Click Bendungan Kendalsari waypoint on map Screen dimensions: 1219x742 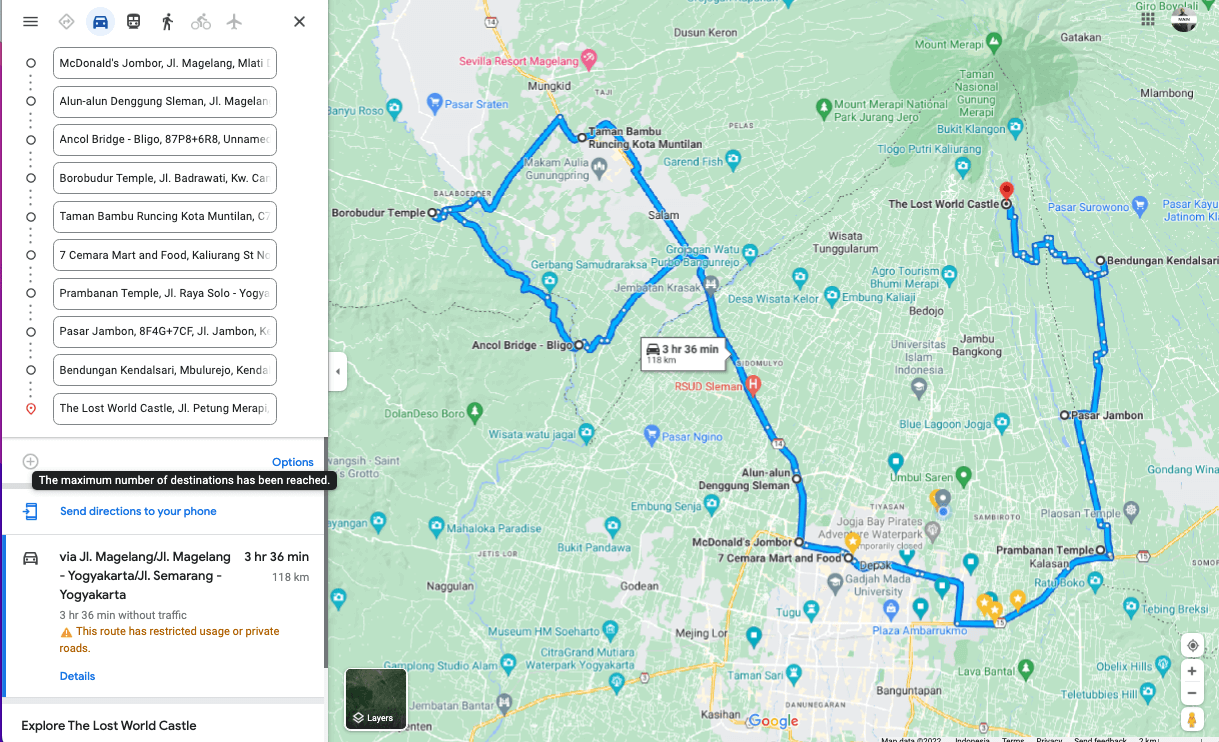[1100, 261]
